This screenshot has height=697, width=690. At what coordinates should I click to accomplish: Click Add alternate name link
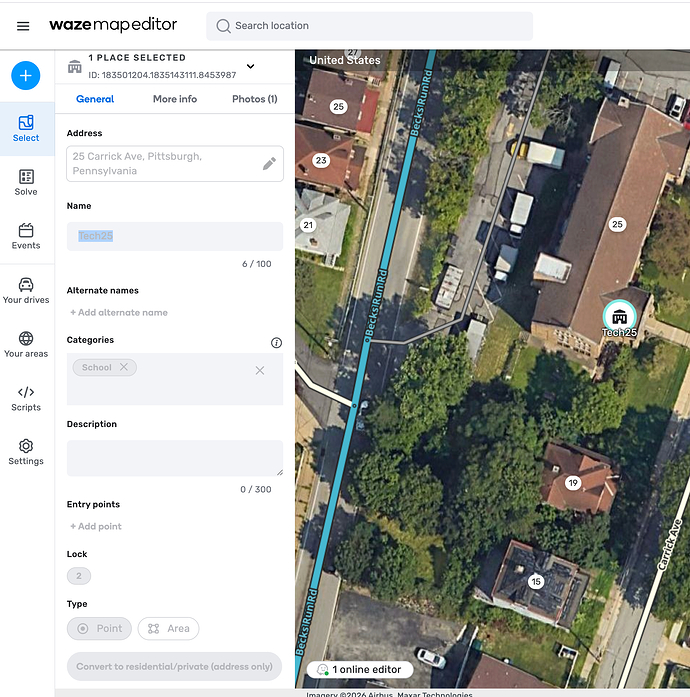119,313
